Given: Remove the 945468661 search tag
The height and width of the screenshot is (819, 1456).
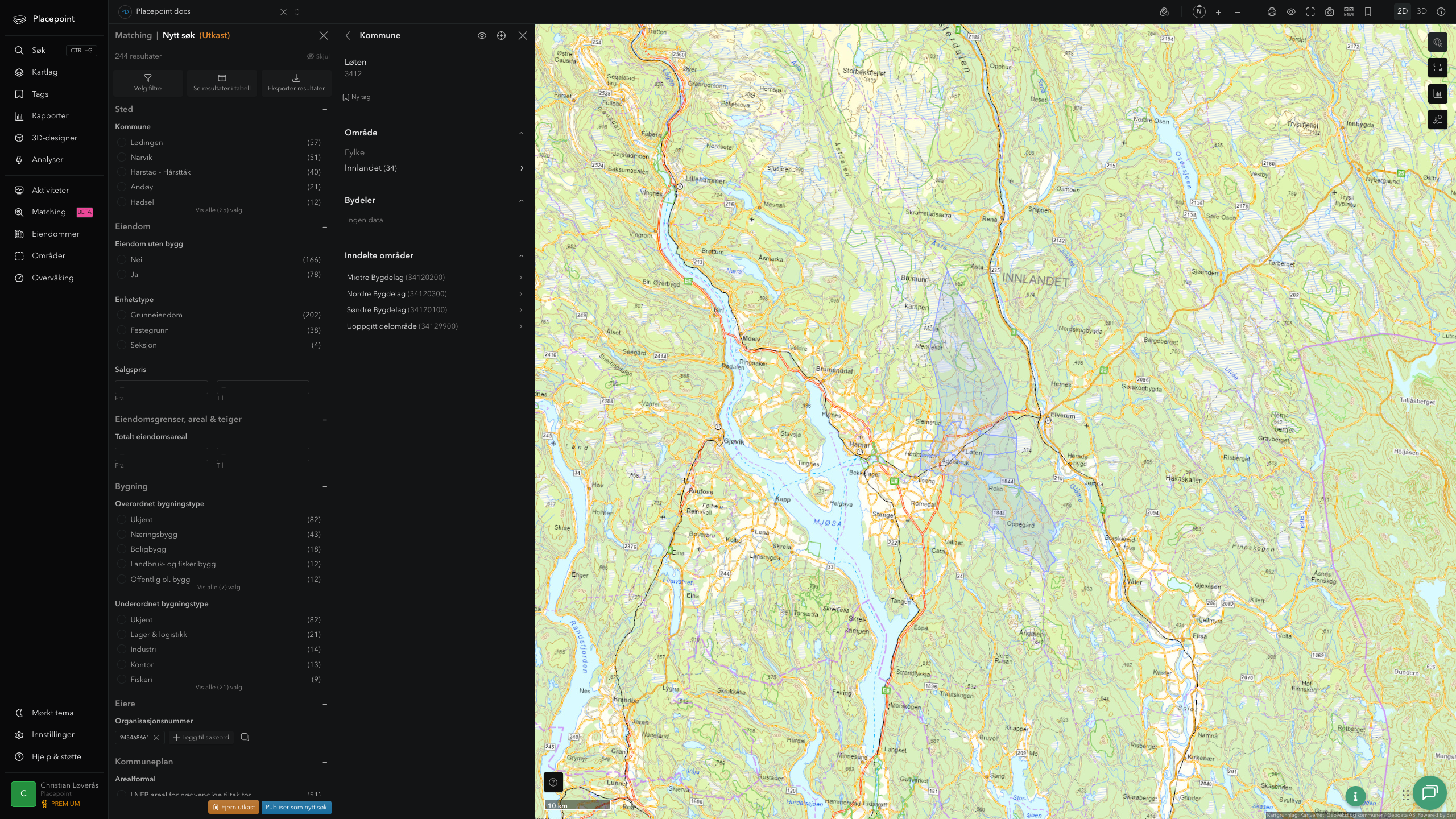Looking at the screenshot, I should click(x=156, y=738).
